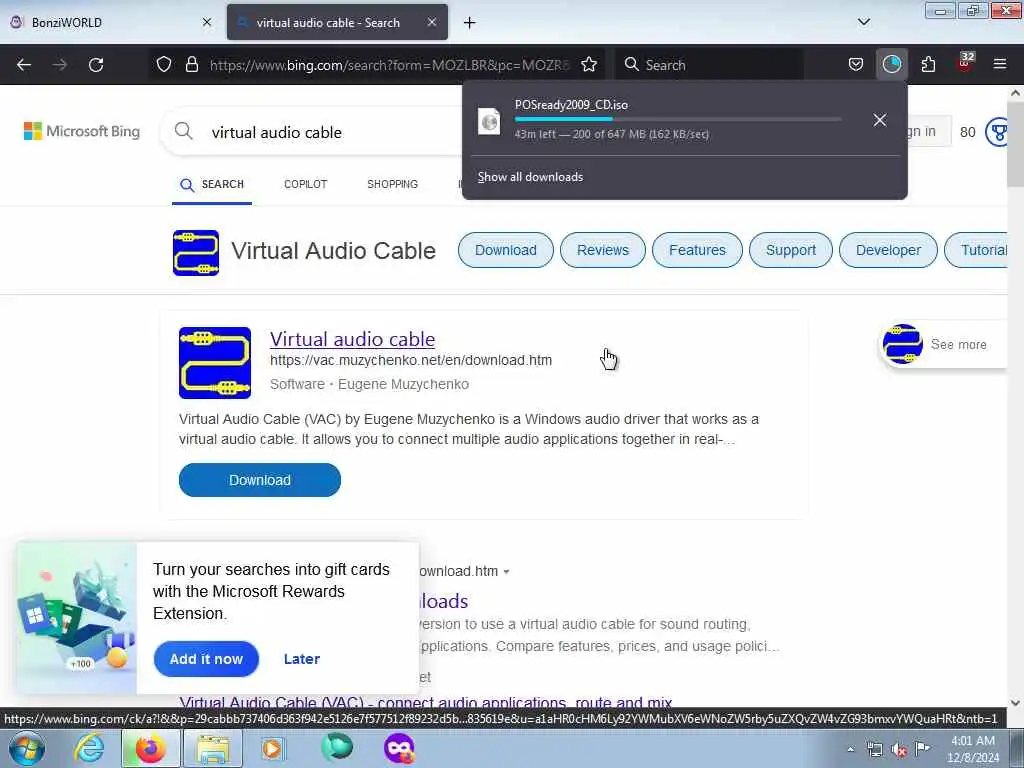Click the Firefox address bar URL
Screen dimensions: 1024x768
click(x=389, y=65)
